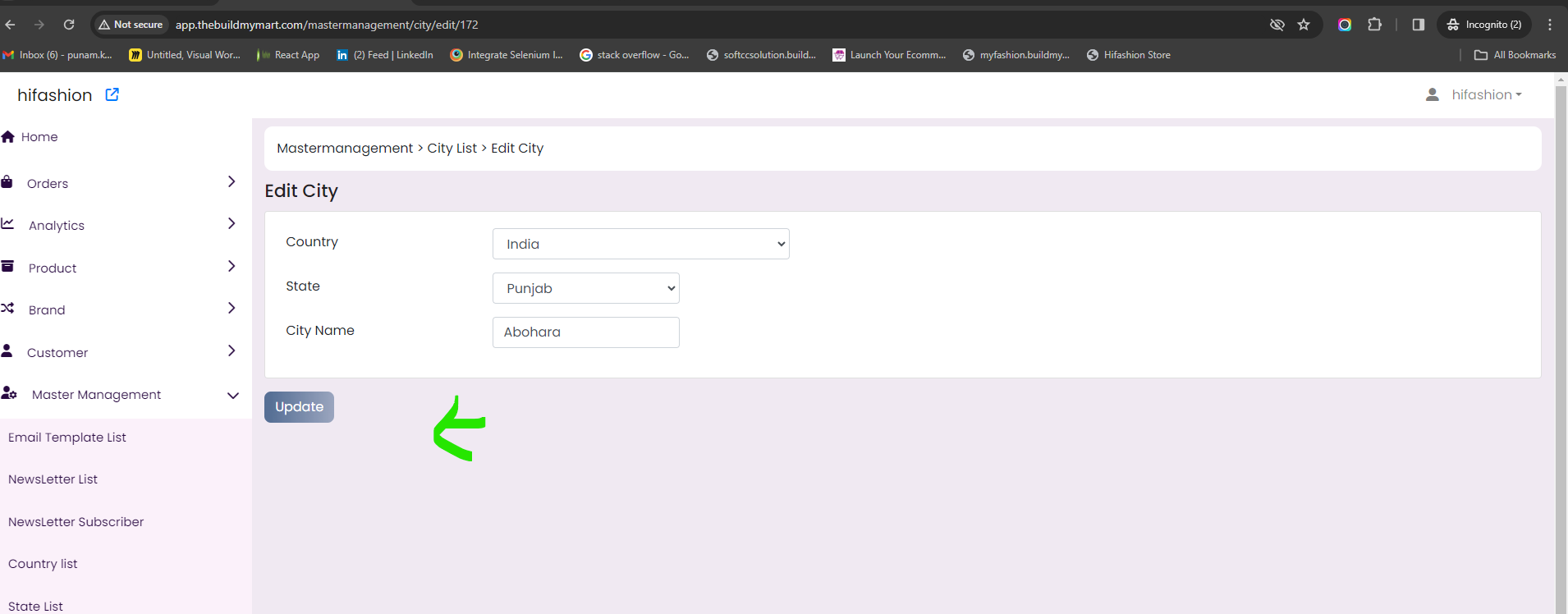Toggle the browser side panel icon
1568x614 pixels.
(x=1418, y=25)
